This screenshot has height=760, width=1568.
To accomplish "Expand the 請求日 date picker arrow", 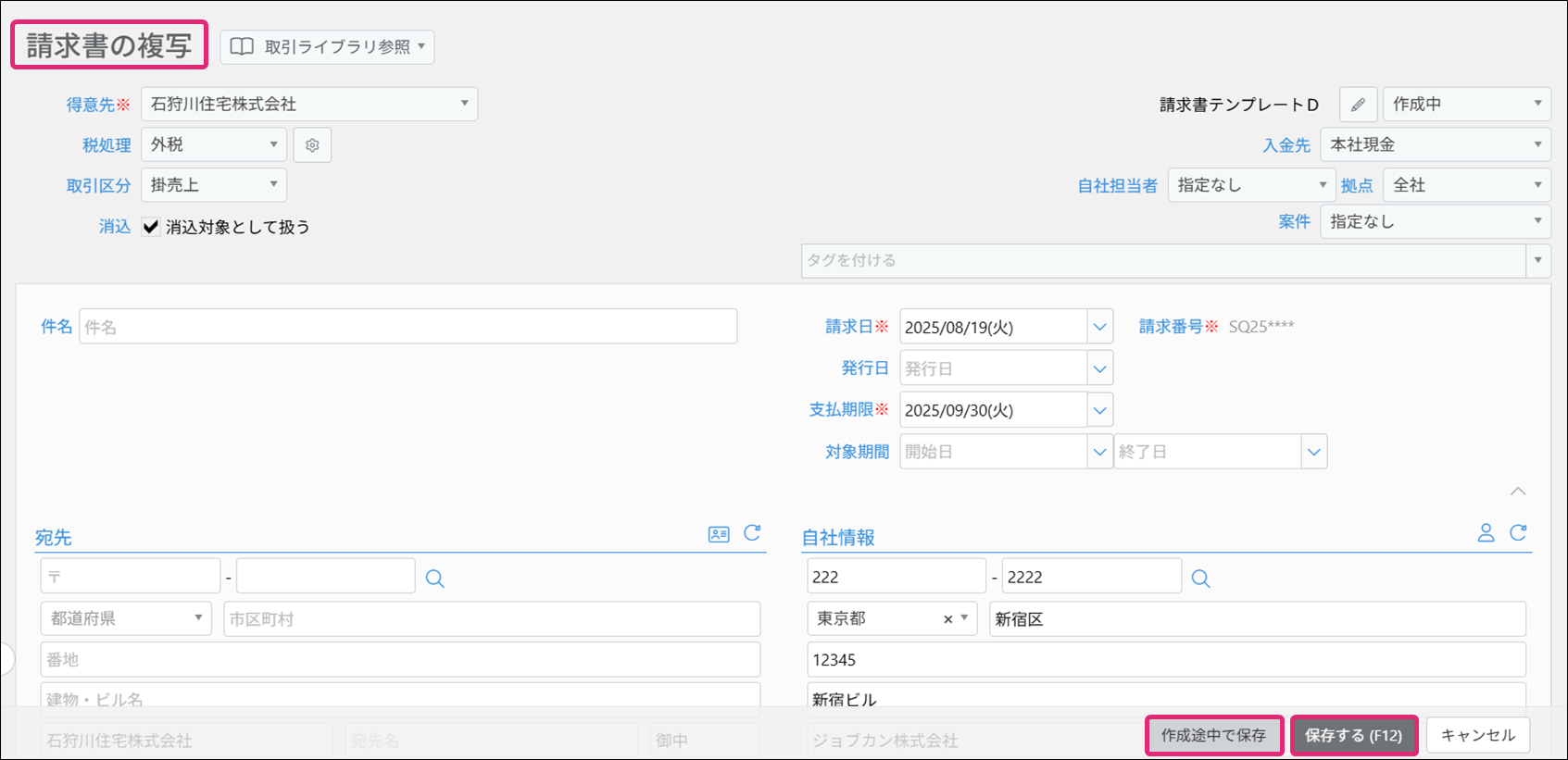I will (x=1099, y=327).
